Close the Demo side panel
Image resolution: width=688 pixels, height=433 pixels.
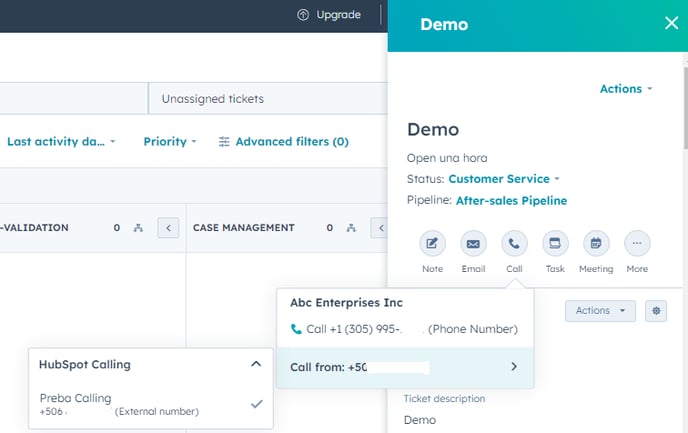671,23
